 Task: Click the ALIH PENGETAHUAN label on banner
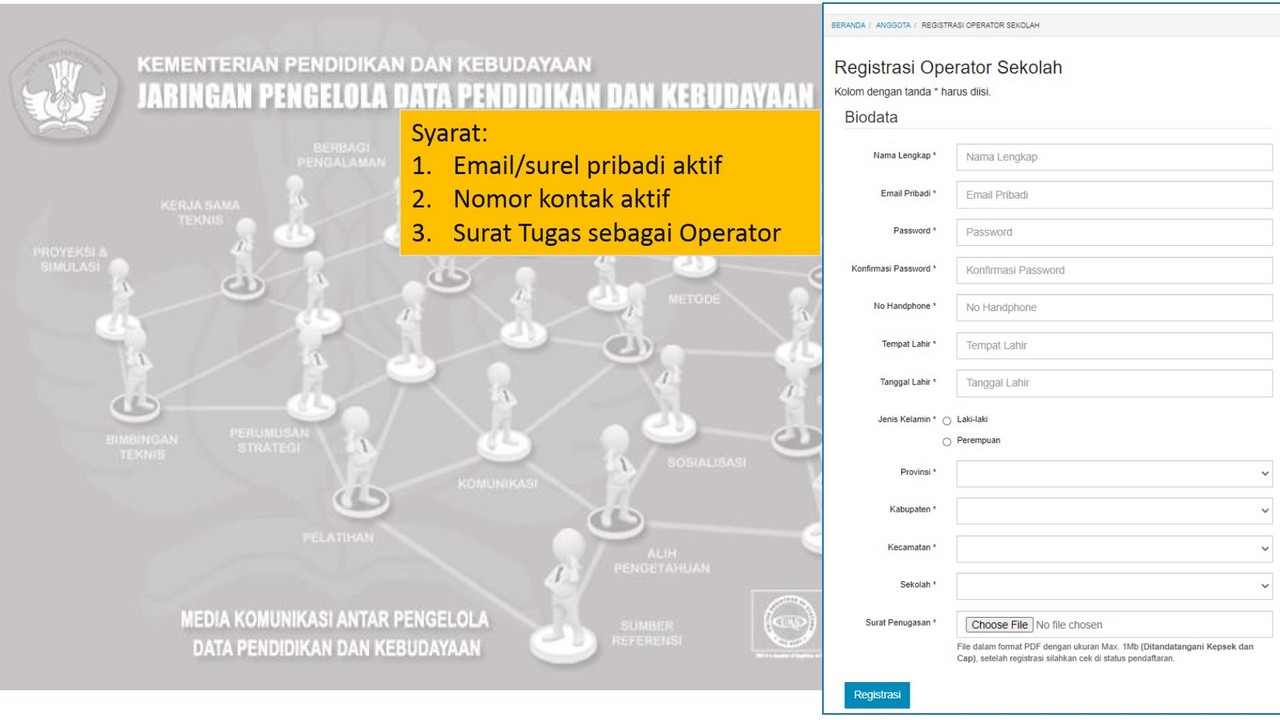point(661,561)
